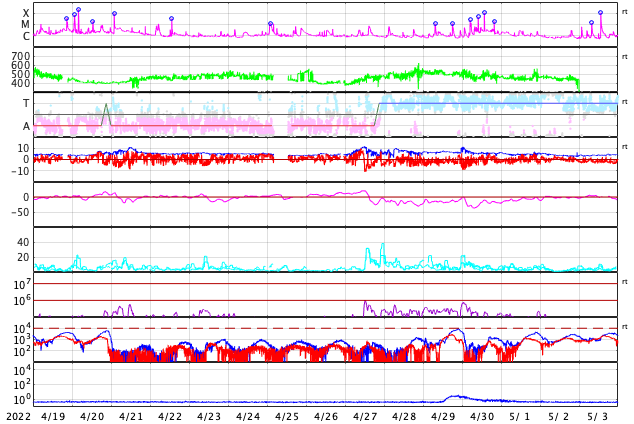Click the 'T' sector axis label
This screenshot has height=424, width=634.
click(26, 103)
